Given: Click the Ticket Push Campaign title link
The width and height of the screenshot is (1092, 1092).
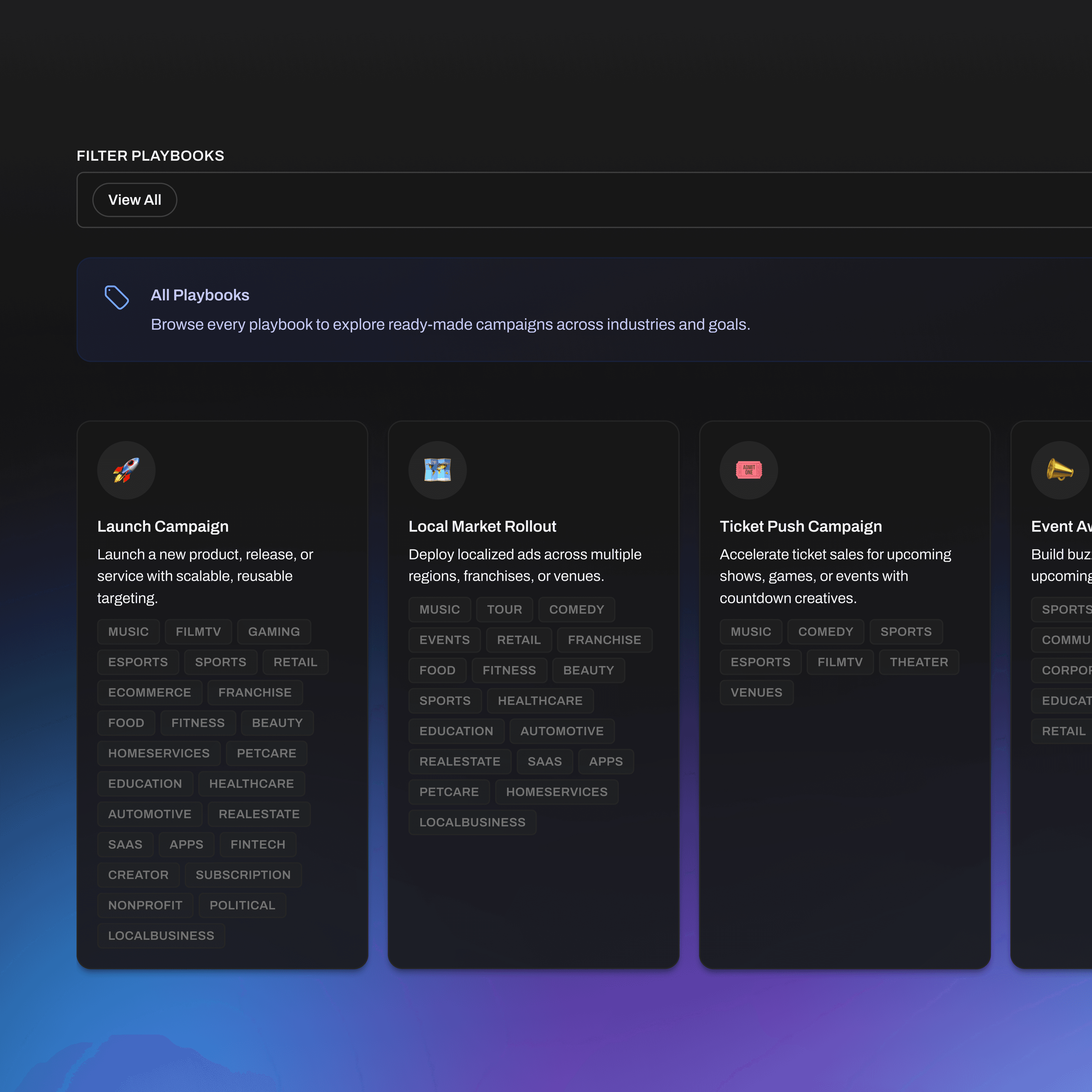Looking at the screenshot, I should (801, 526).
